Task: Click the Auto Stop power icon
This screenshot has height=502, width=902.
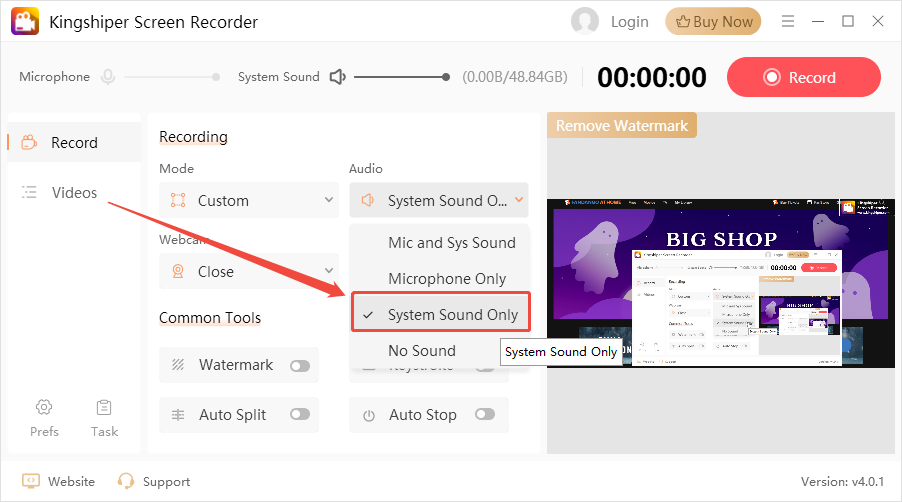Action: tap(369, 415)
